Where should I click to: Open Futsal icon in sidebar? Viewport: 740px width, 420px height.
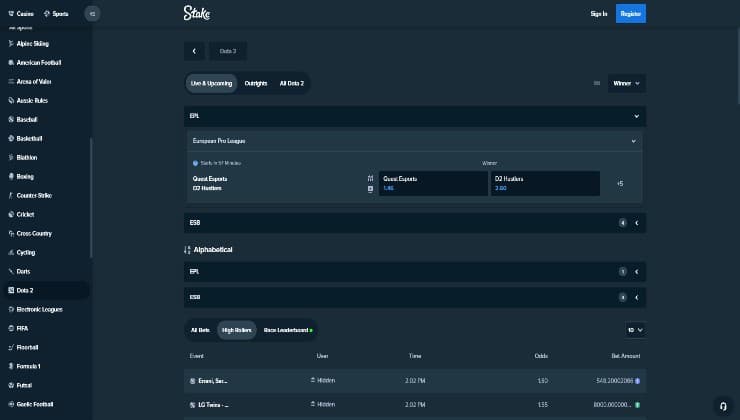pyautogui.click(x=11, y=385)
